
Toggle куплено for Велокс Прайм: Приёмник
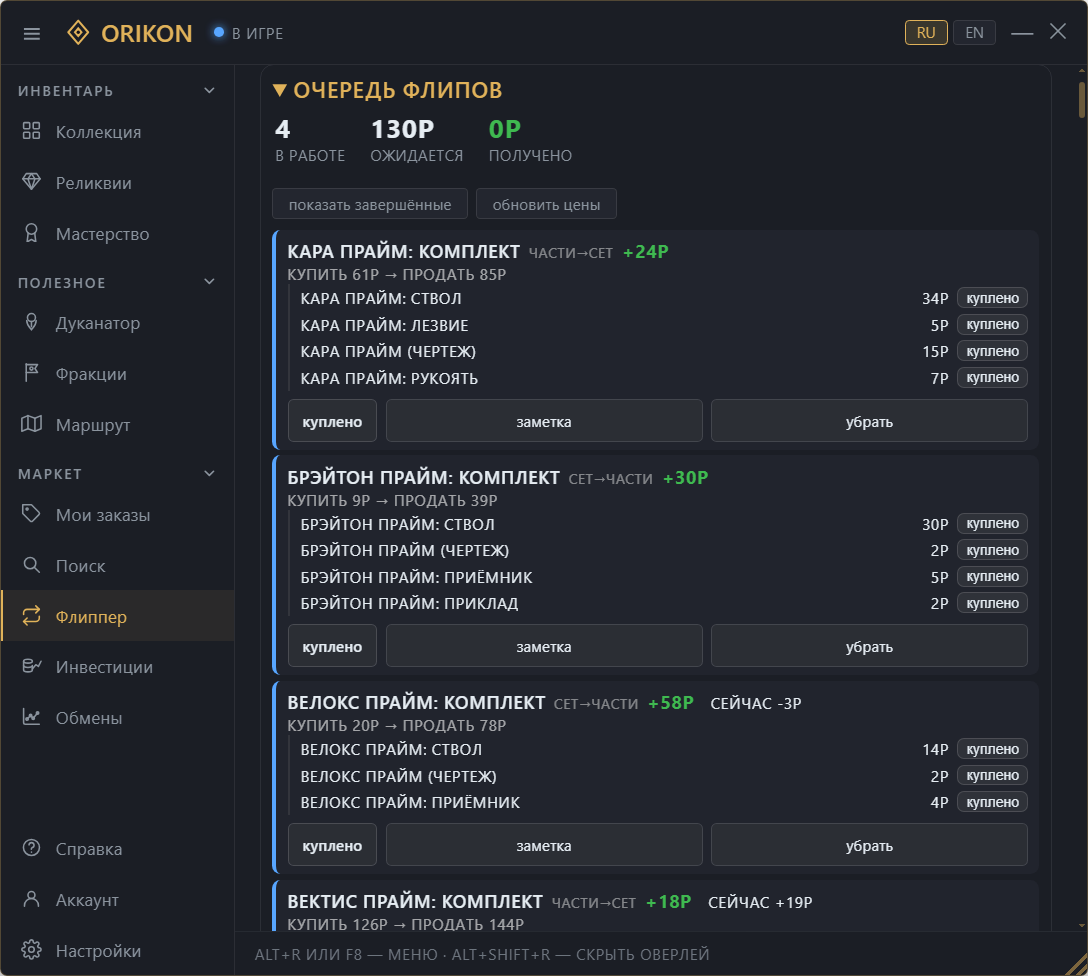pos(992,803)
